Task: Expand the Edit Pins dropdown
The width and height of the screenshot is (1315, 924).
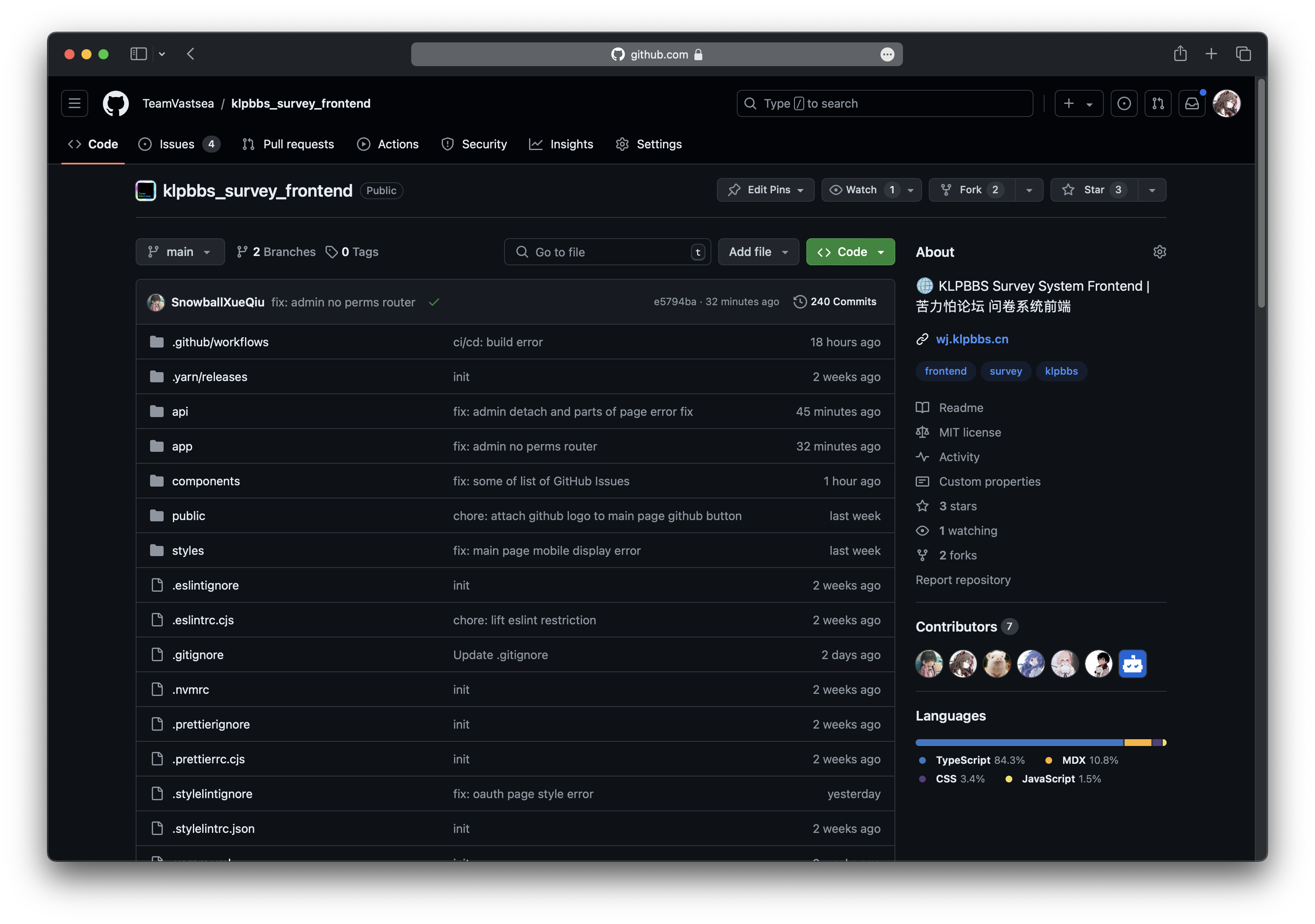Action: (765, 190)
